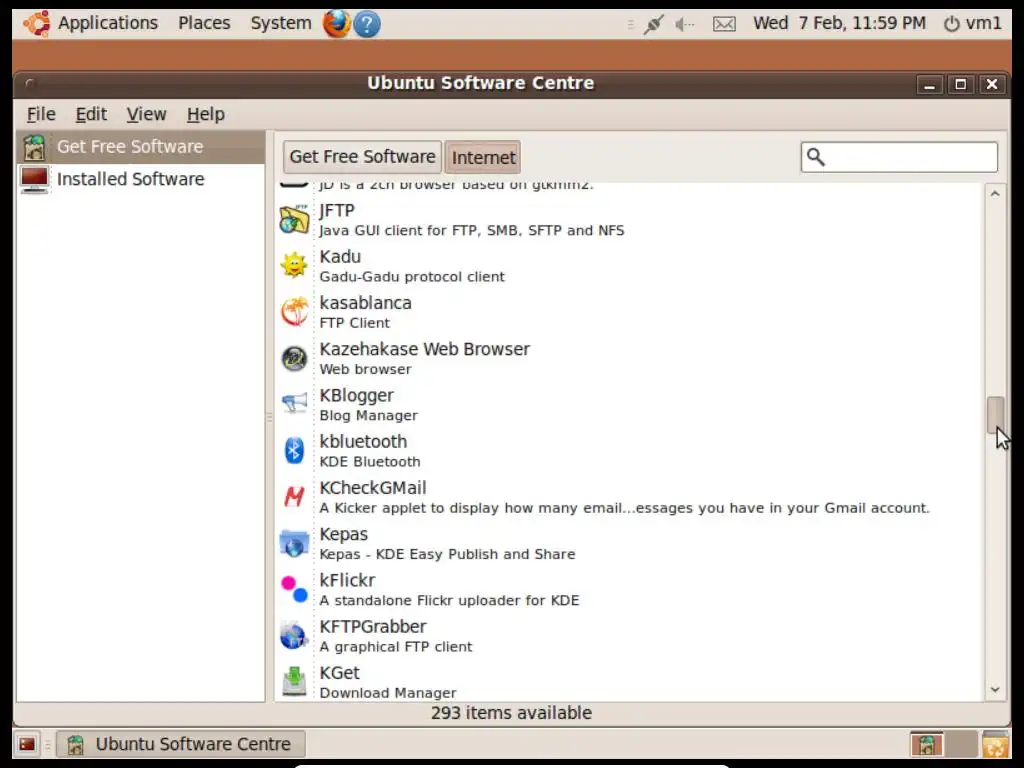Select Kazehakase Web Browser title text
1024x768 pixels.
424,349
